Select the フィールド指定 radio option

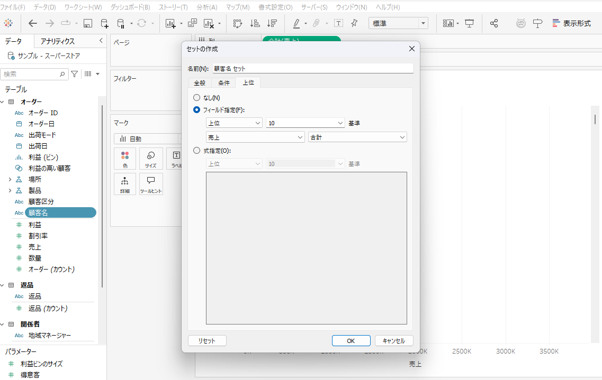pyautogui.click(x=197, y=110)
